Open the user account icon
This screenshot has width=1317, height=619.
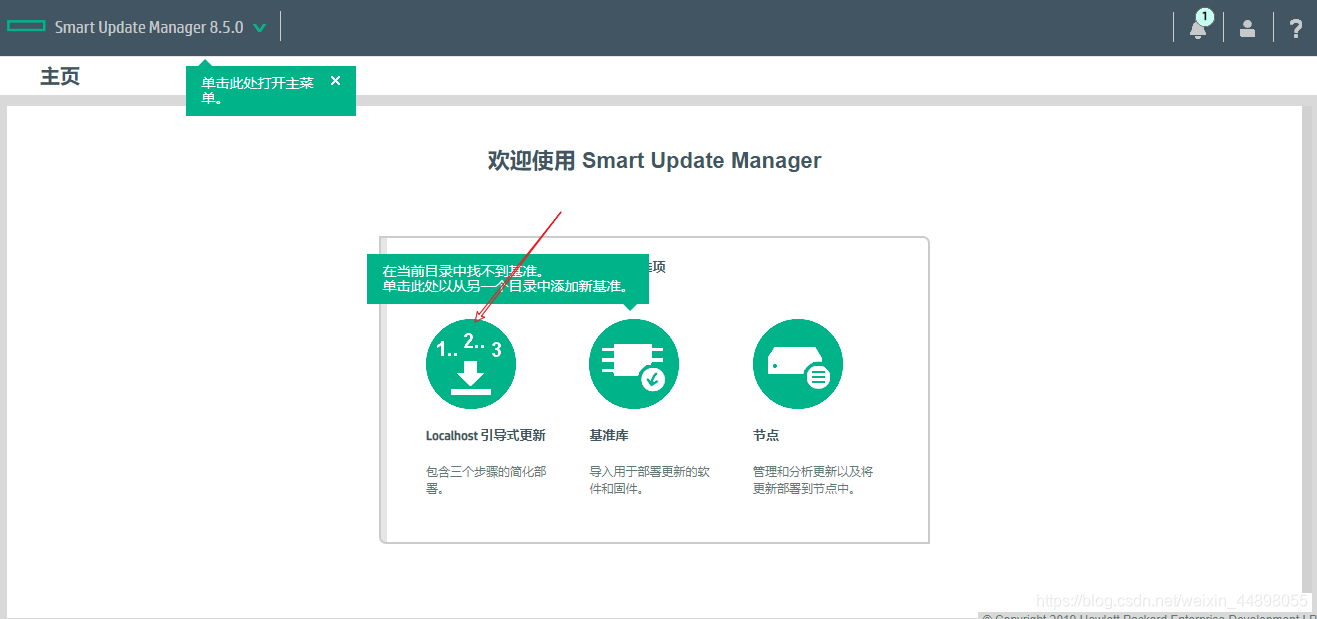pos(1247,28)
